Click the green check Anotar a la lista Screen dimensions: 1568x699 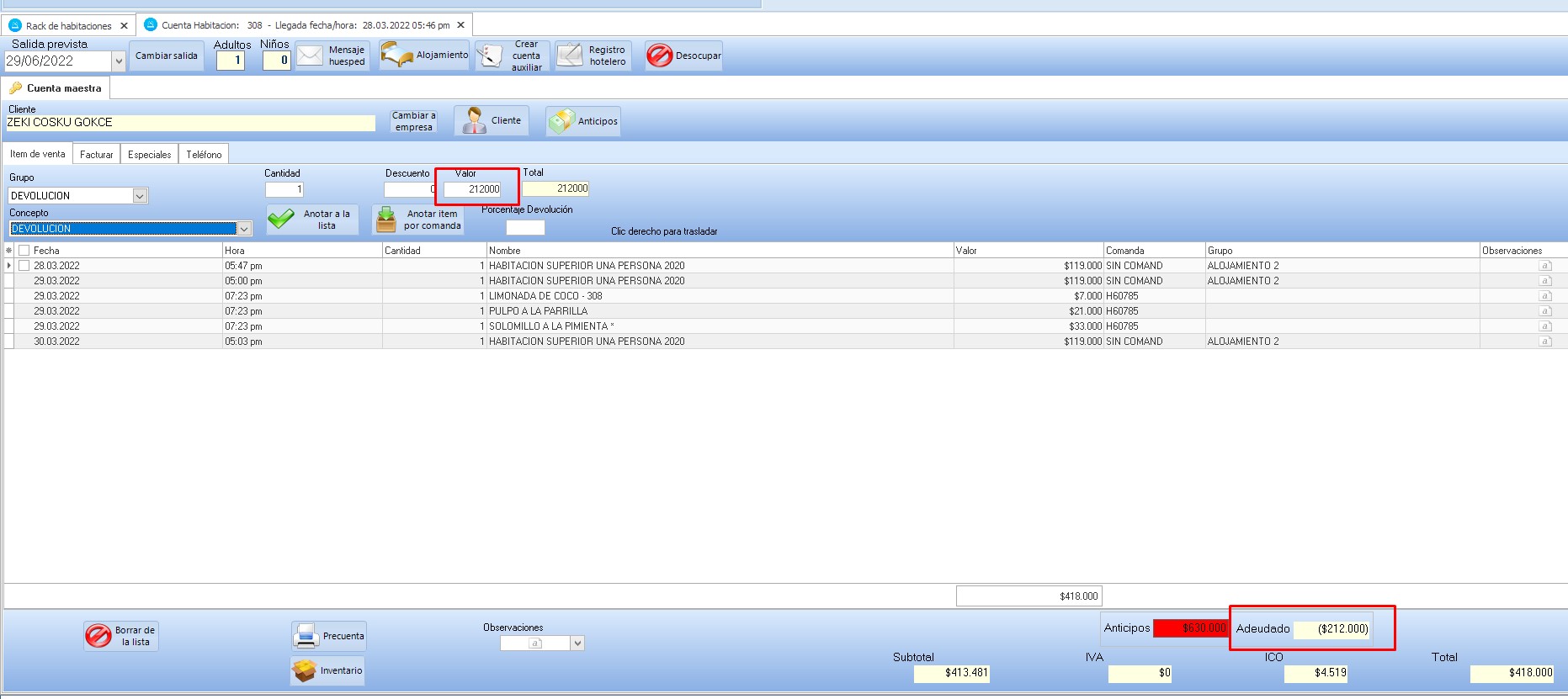[x=281, y=220]
